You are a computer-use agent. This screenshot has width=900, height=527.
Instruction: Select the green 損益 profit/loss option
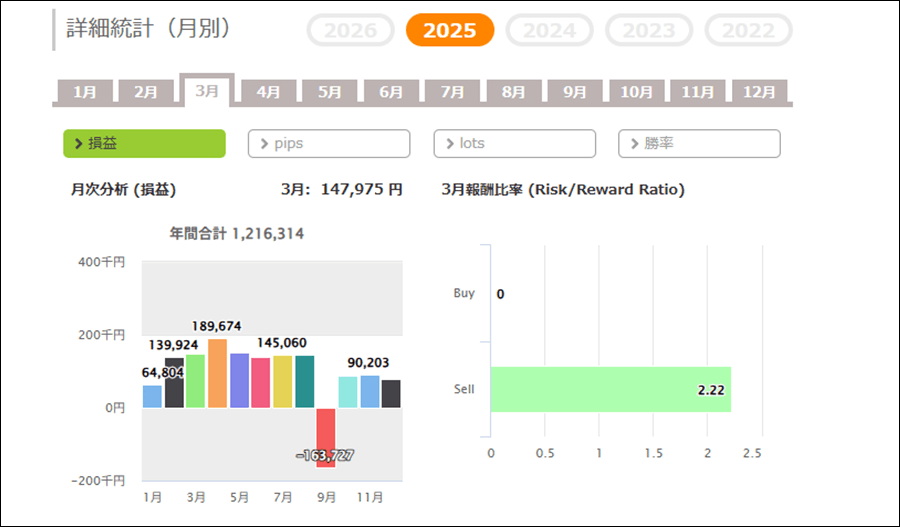pos(144,144)
